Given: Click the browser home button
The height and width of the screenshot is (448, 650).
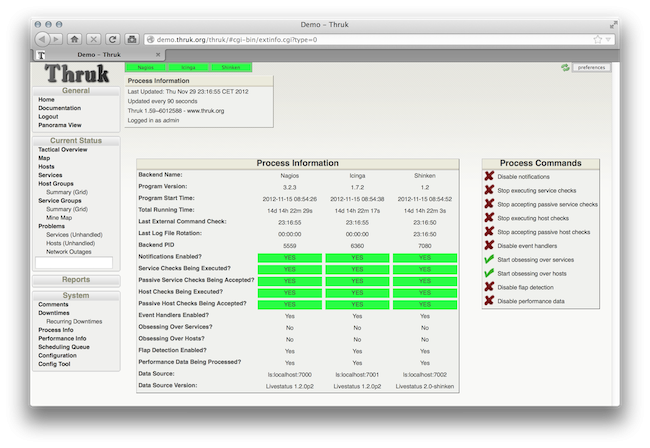Looking at the screenshot, I should point(74,39).
